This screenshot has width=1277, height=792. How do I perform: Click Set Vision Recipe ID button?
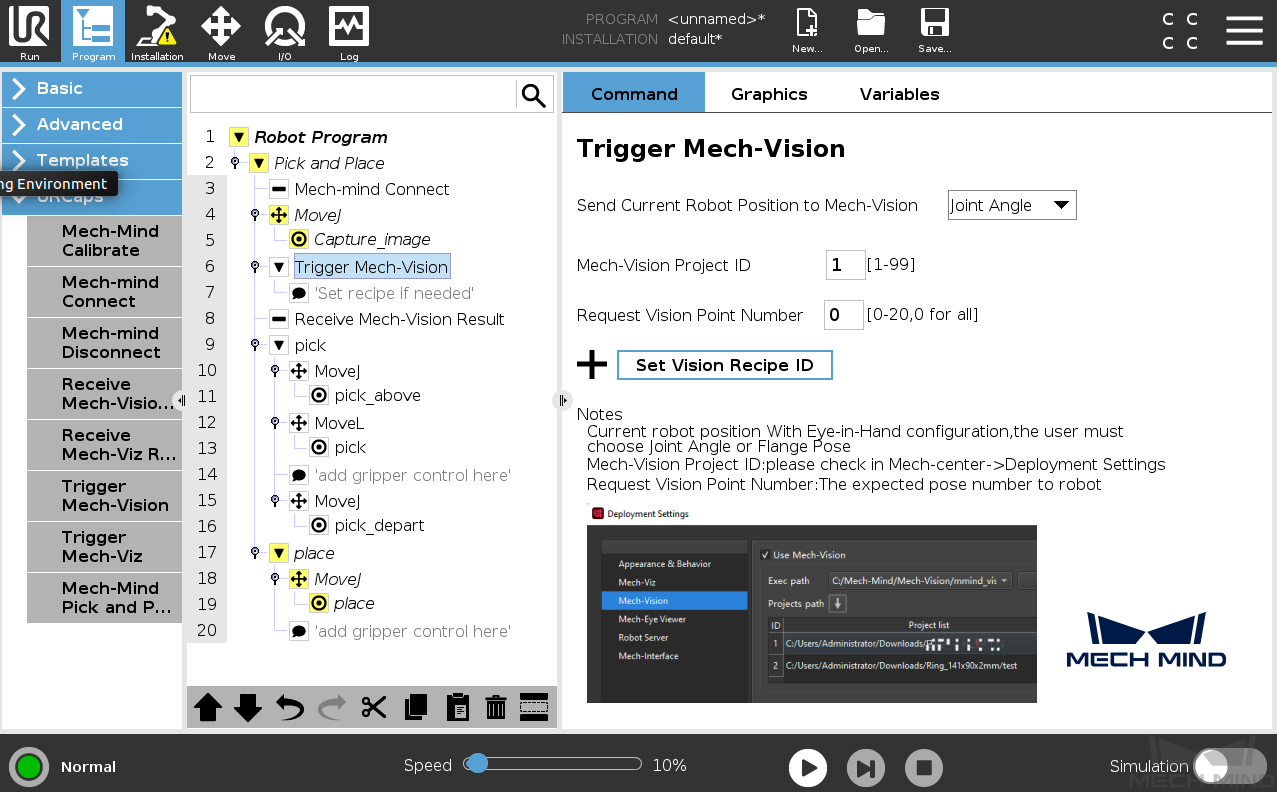tap(725, 365)
